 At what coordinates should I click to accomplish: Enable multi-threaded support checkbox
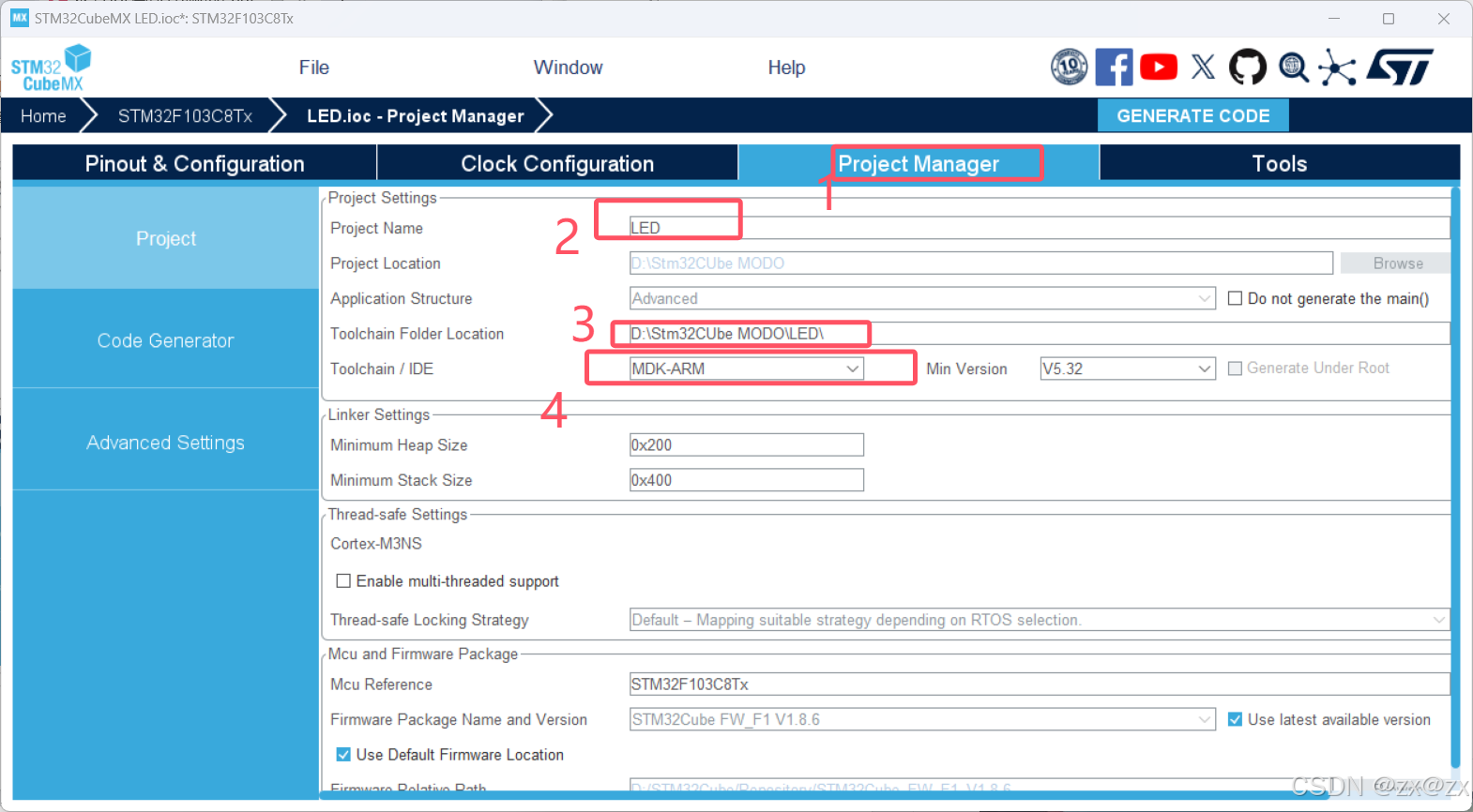pos(343,581)
